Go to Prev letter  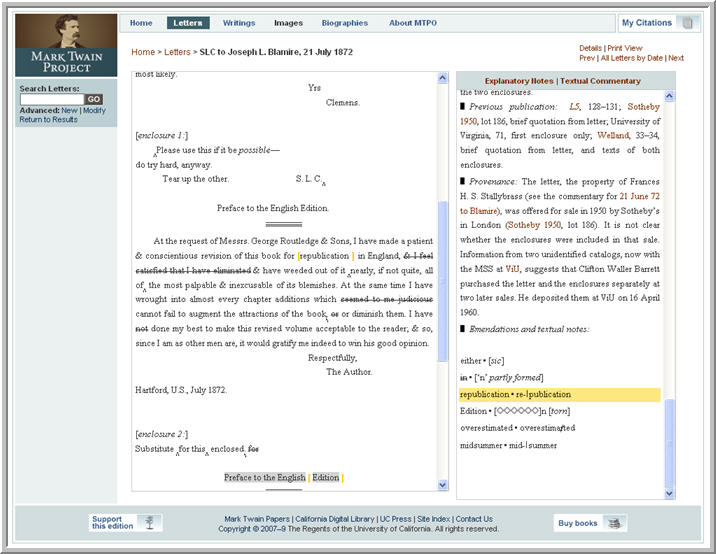point(587,58)
